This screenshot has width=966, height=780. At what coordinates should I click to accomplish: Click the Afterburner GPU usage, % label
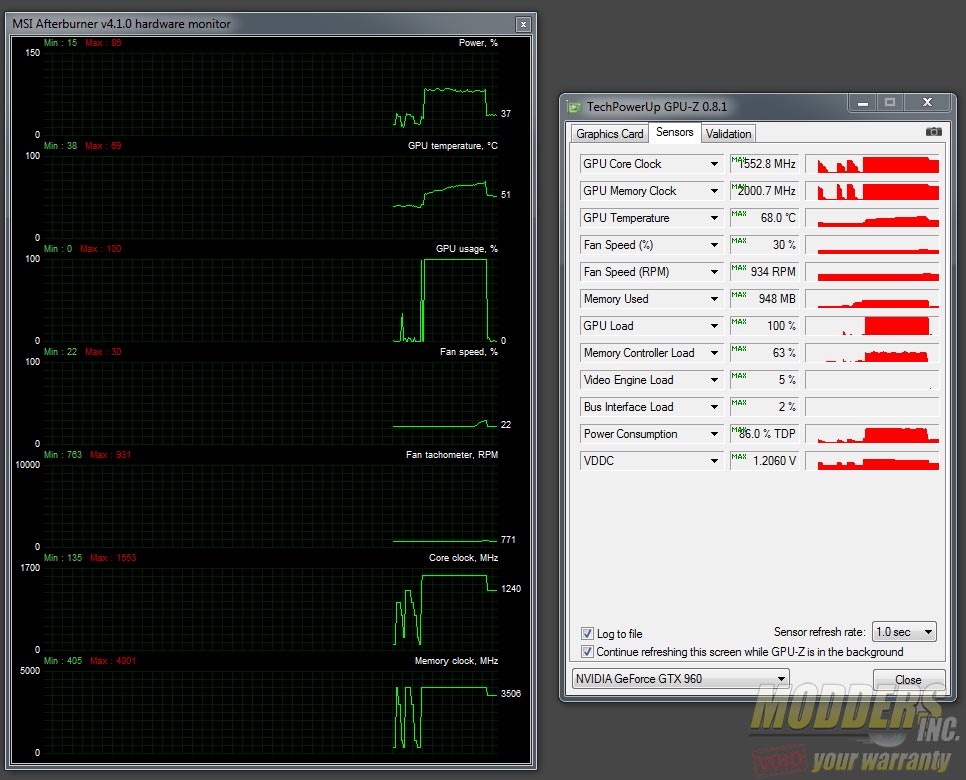click(x=467, y=249)
